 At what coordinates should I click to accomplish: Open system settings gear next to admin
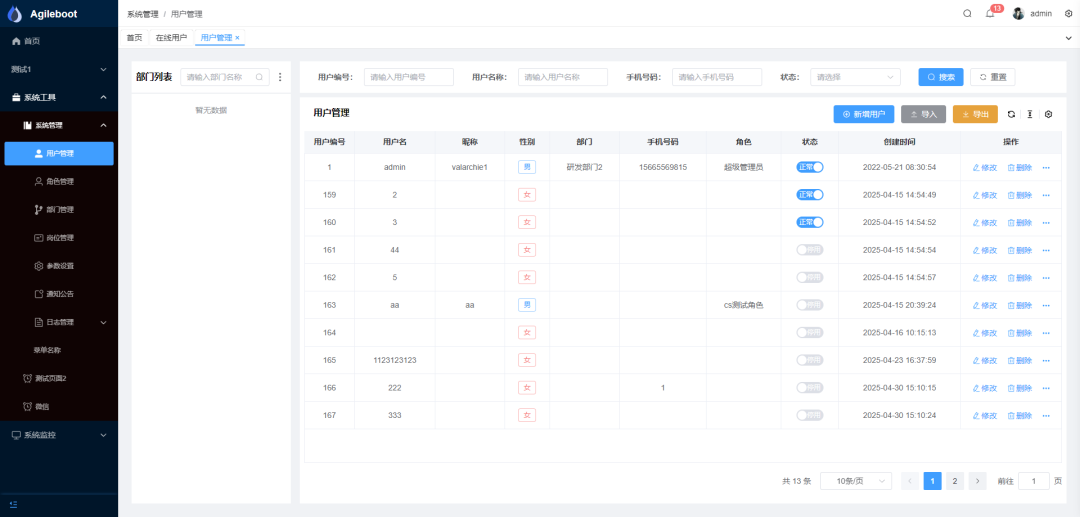point(1068,14)
